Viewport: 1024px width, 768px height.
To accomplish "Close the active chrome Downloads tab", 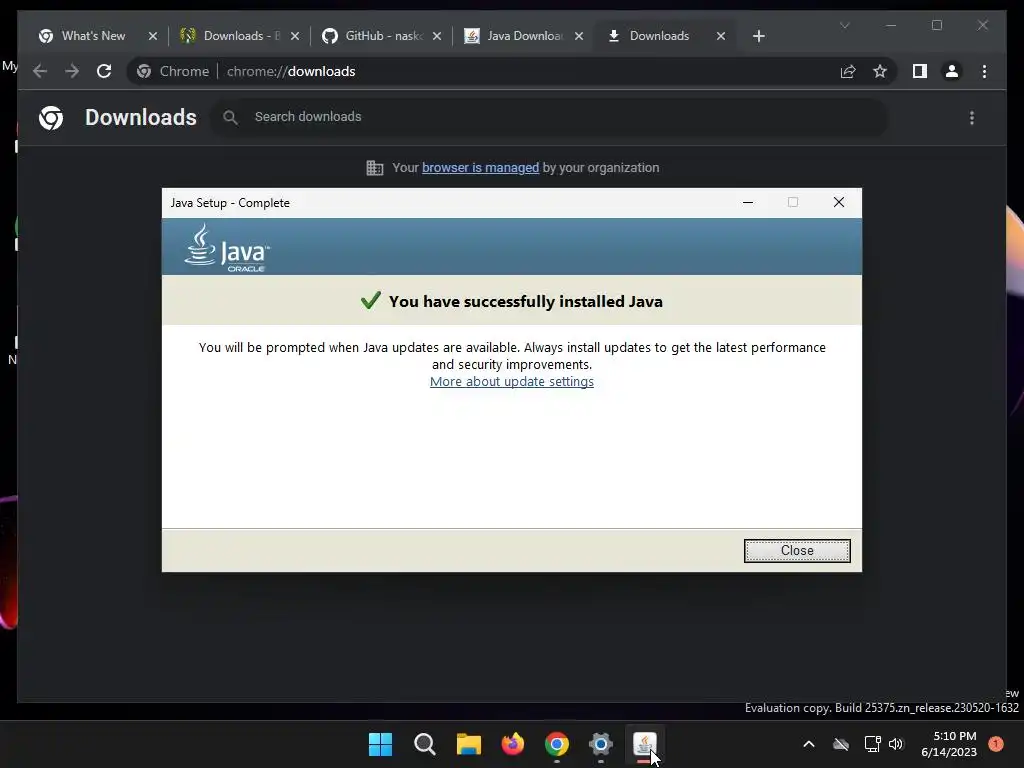I will [x=721, y=36].
